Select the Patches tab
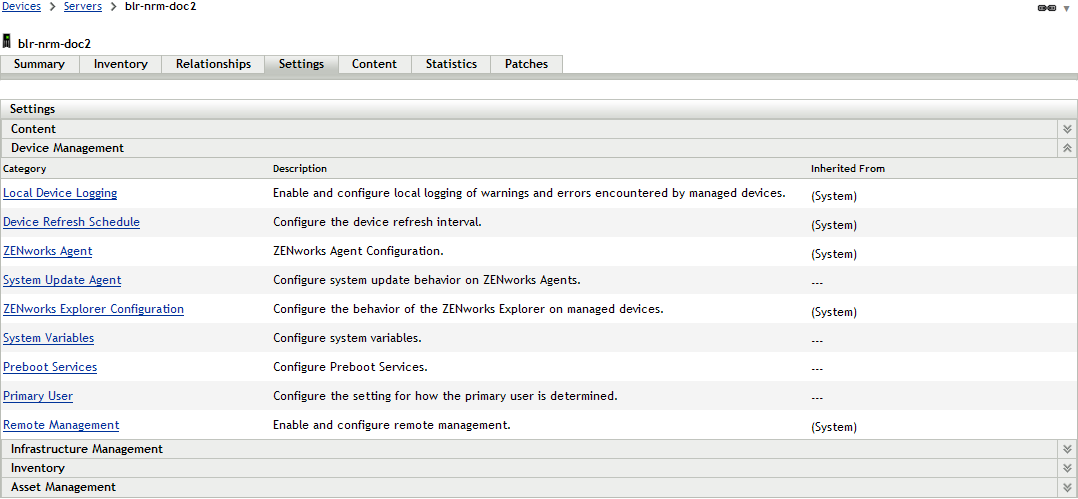Screen dimensions: 1078x499 point(526,64)
